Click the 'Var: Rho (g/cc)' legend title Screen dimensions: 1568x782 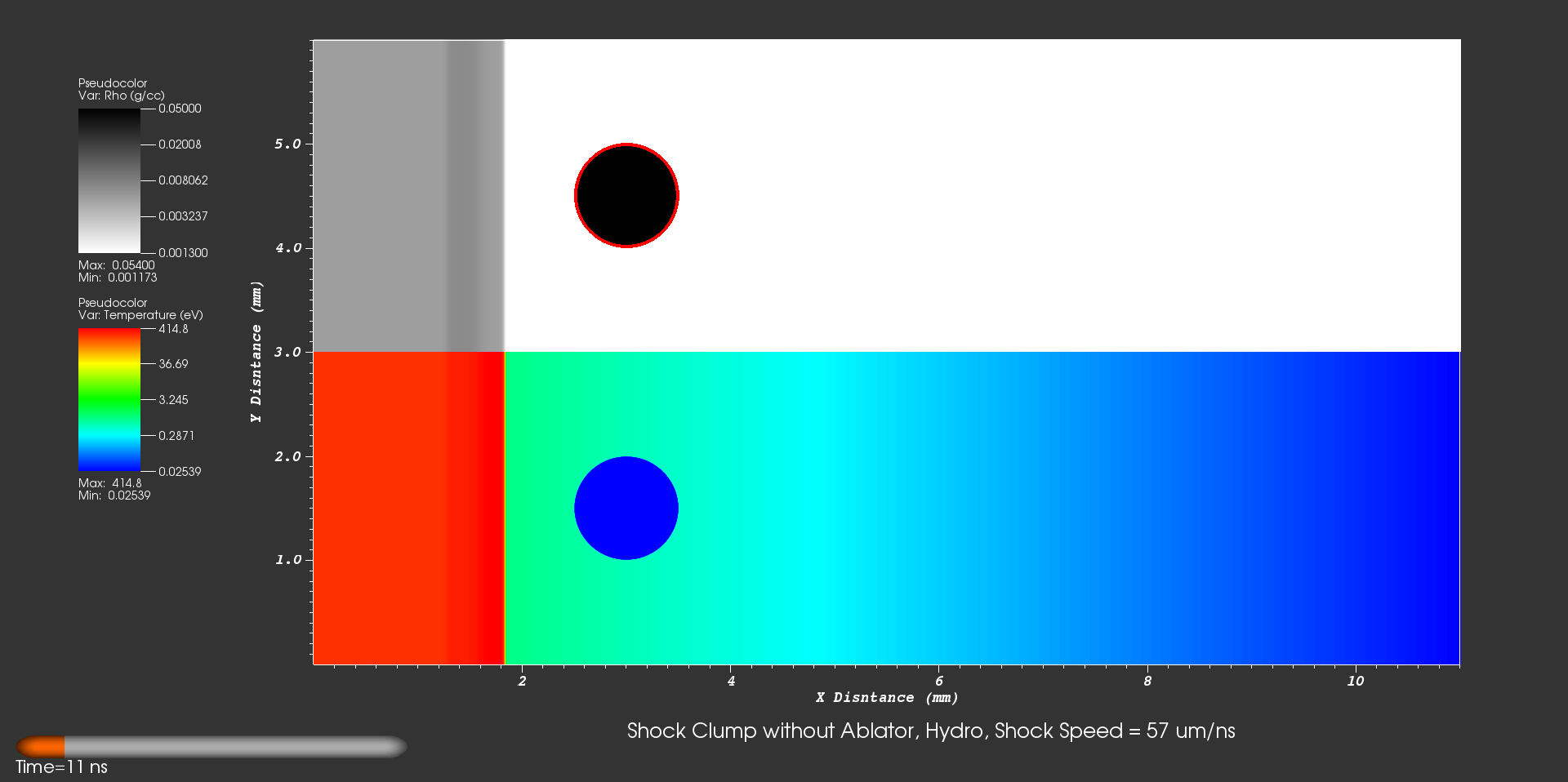point(122,96)
